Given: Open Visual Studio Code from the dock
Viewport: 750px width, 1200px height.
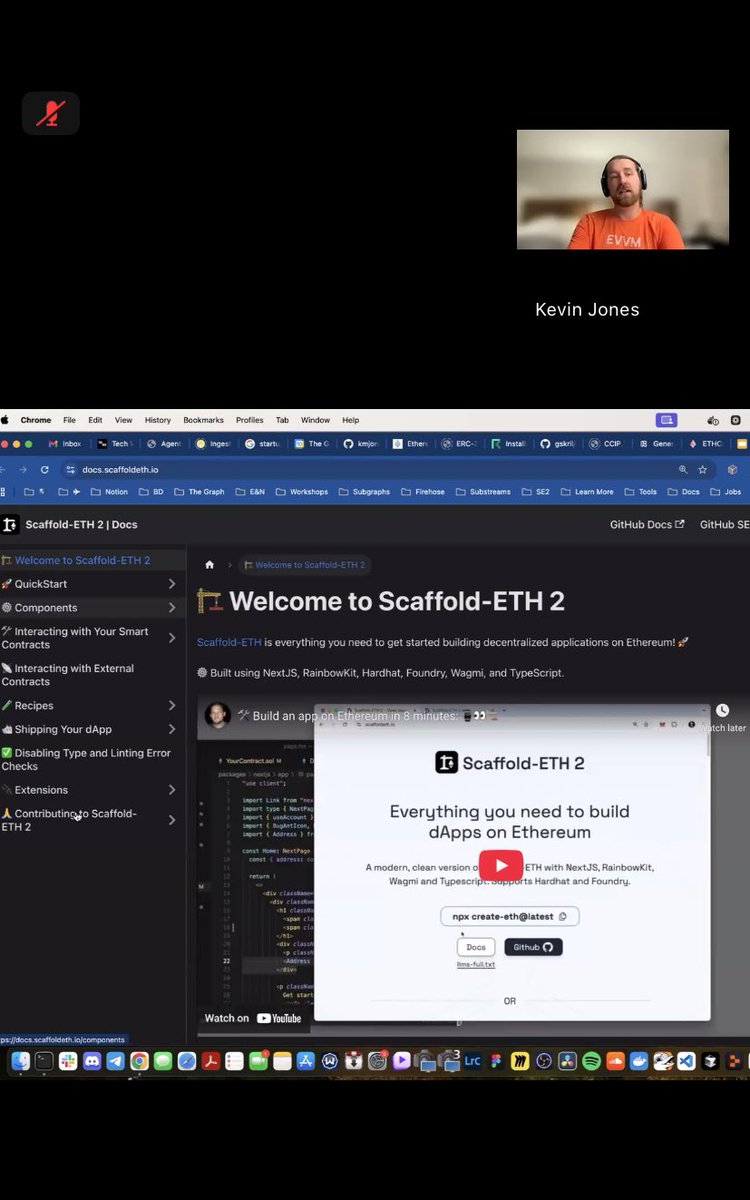Looking at the screenshot, I should tap(686, 1062).
